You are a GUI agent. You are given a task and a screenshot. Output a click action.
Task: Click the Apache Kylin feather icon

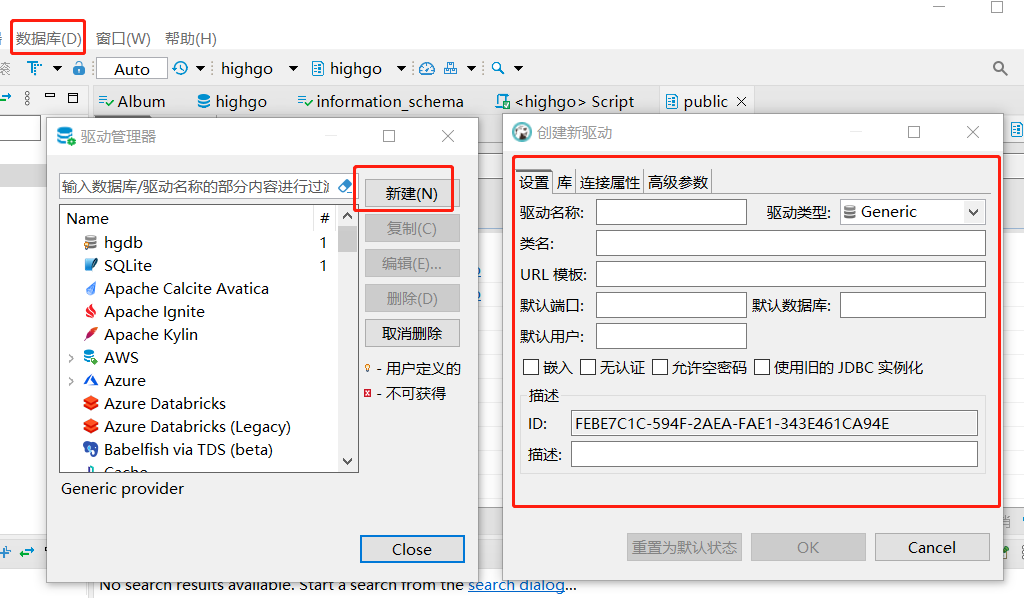(x=91, y=335)
